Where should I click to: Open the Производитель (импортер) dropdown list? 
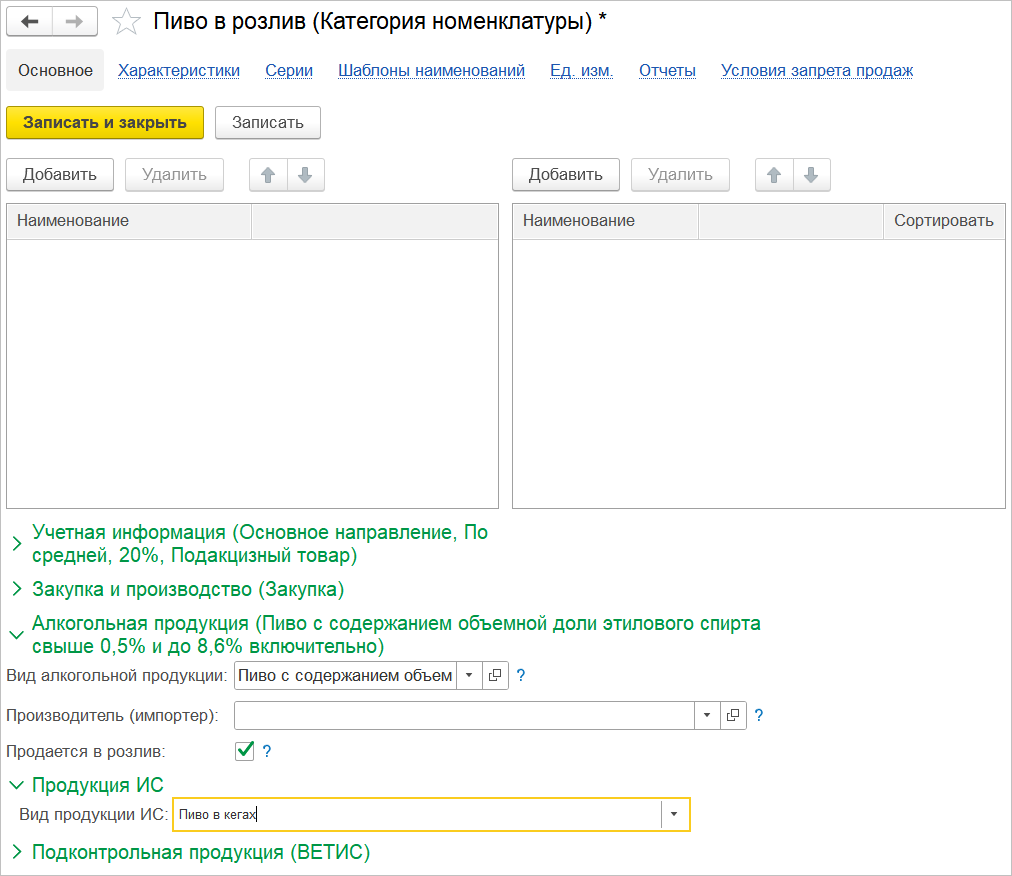tap(707, 716)
